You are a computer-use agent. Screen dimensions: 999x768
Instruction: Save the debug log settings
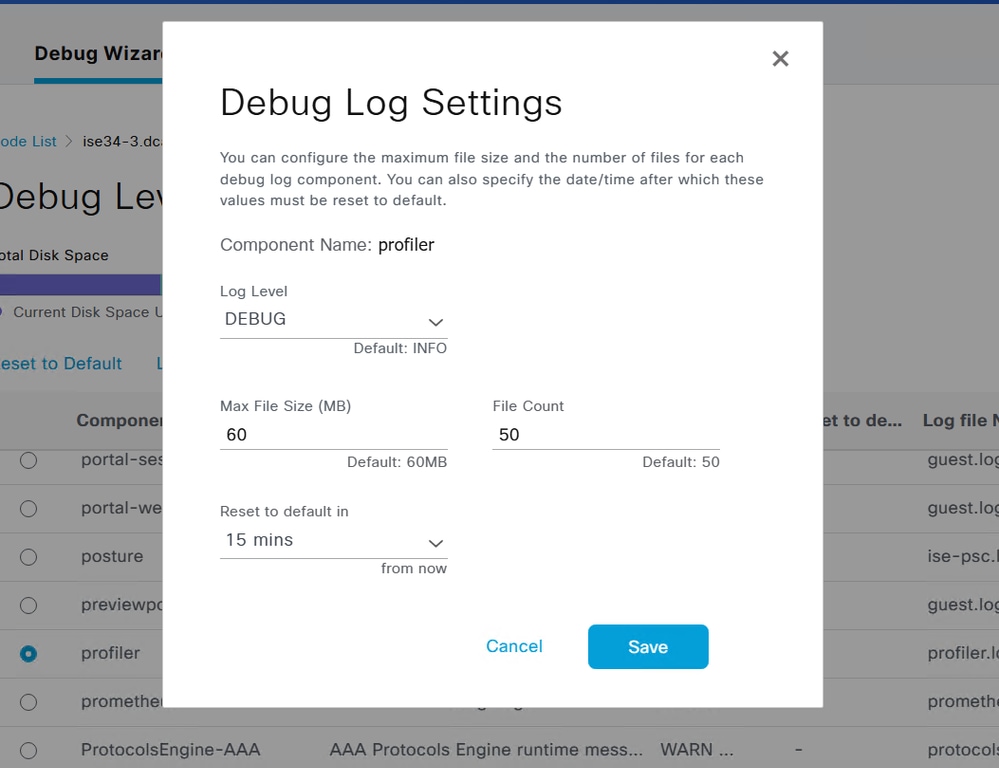tap(648, 646)
